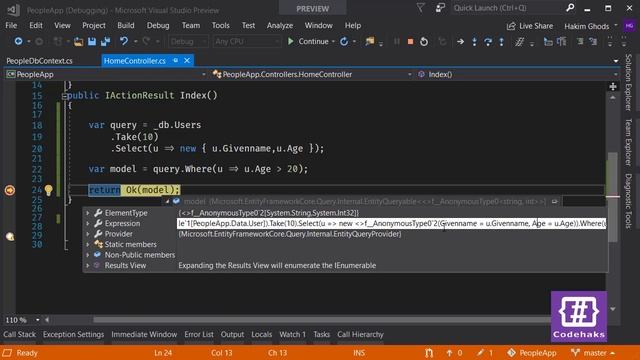
Task: Close the HomeController.cs tab
Action: (x=187, y=60)
